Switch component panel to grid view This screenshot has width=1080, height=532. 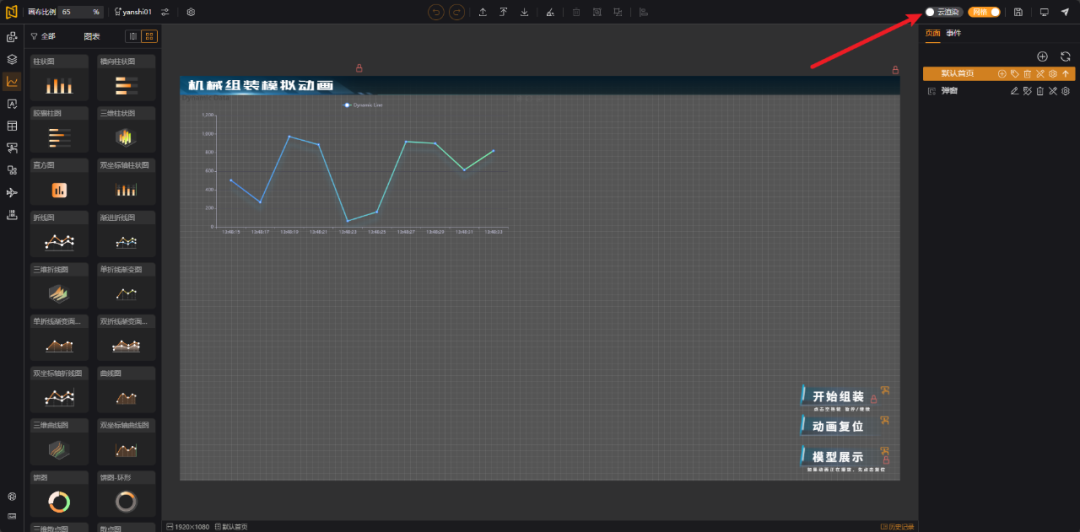pyautogui.click(x=149, y=36)
